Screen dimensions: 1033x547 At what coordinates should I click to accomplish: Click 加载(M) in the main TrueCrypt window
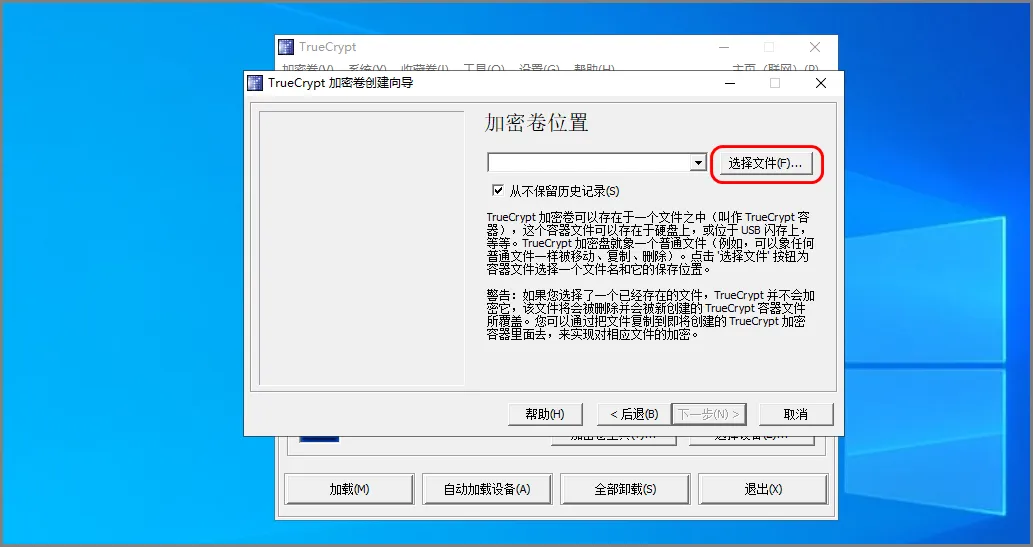349,489
